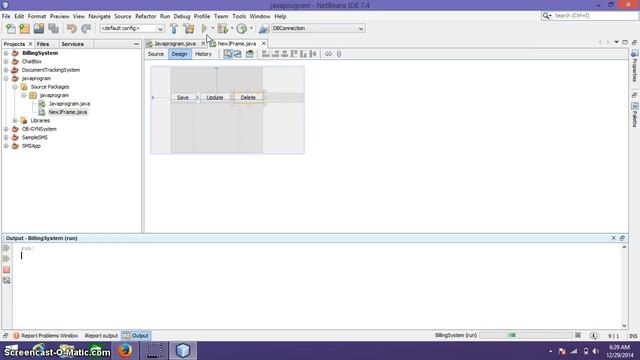Select Javaprogram.java in project tree
The width and height of the screenshot is (640, 360).
(x=69, y=104)
